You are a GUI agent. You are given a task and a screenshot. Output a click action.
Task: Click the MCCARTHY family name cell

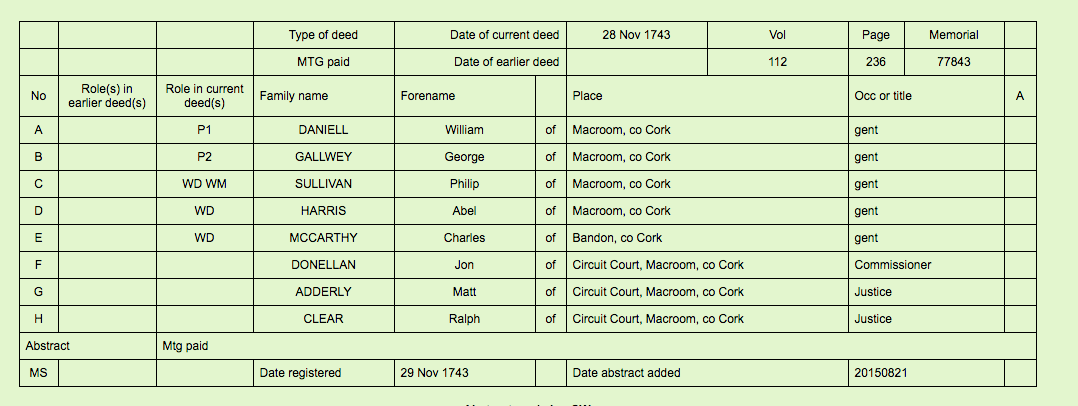coord(323,238)
